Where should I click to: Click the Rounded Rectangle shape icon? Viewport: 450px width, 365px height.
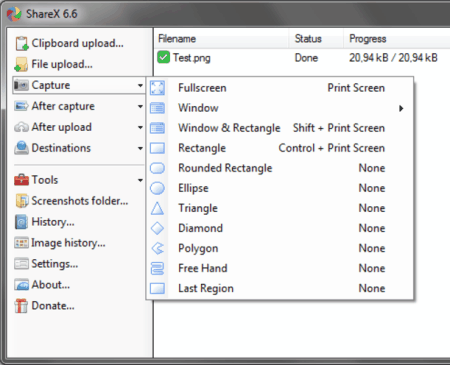(x=157, y=168)
